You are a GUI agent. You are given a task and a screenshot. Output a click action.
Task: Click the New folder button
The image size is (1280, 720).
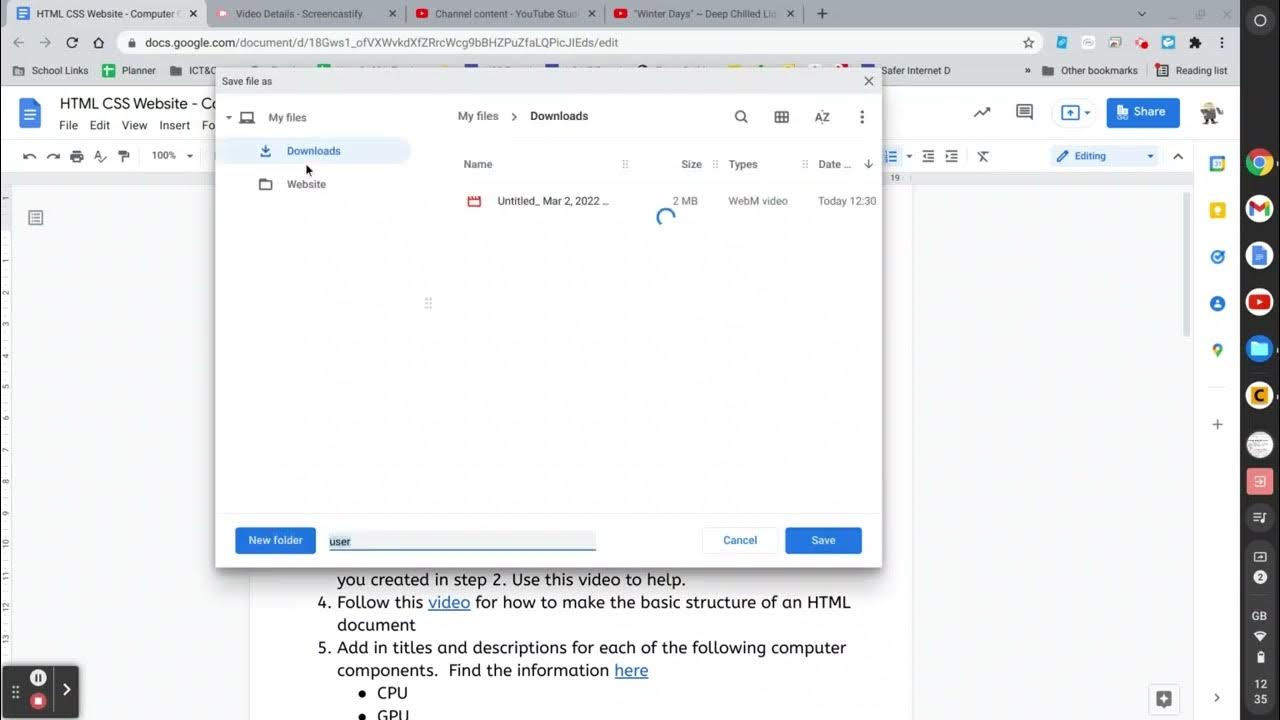coord(275,540)
